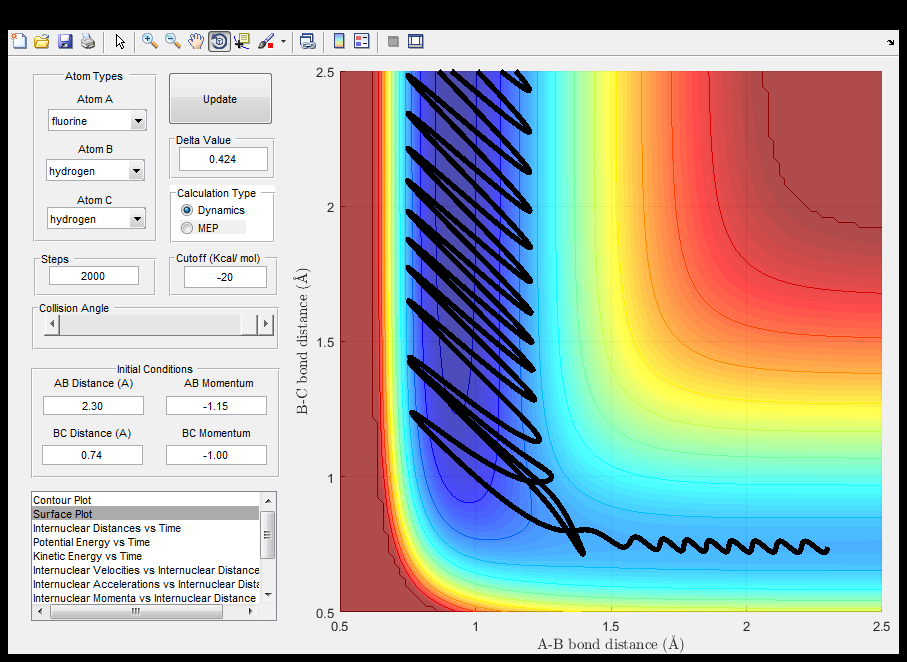Select the Zoom Out magnifier tool

click(173, 41)
